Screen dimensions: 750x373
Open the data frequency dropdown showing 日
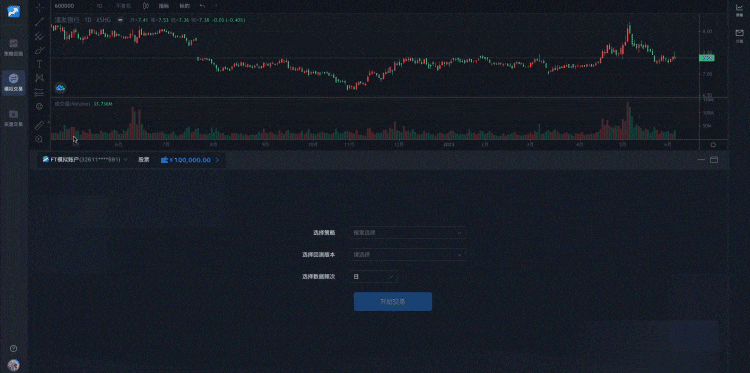[x=374, y=276]
